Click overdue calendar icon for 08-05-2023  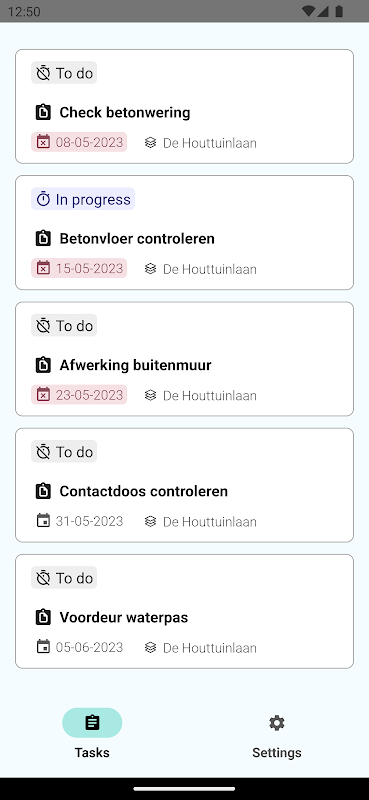(43, 142)
